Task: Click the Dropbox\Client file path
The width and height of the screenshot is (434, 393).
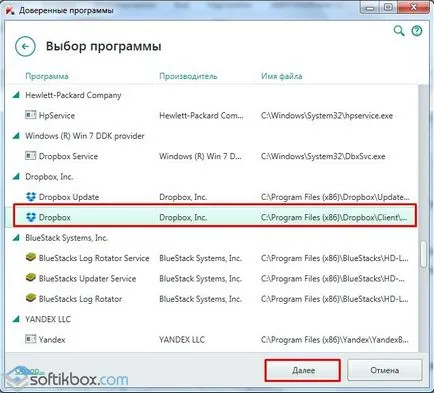Action: coord(334,218)
